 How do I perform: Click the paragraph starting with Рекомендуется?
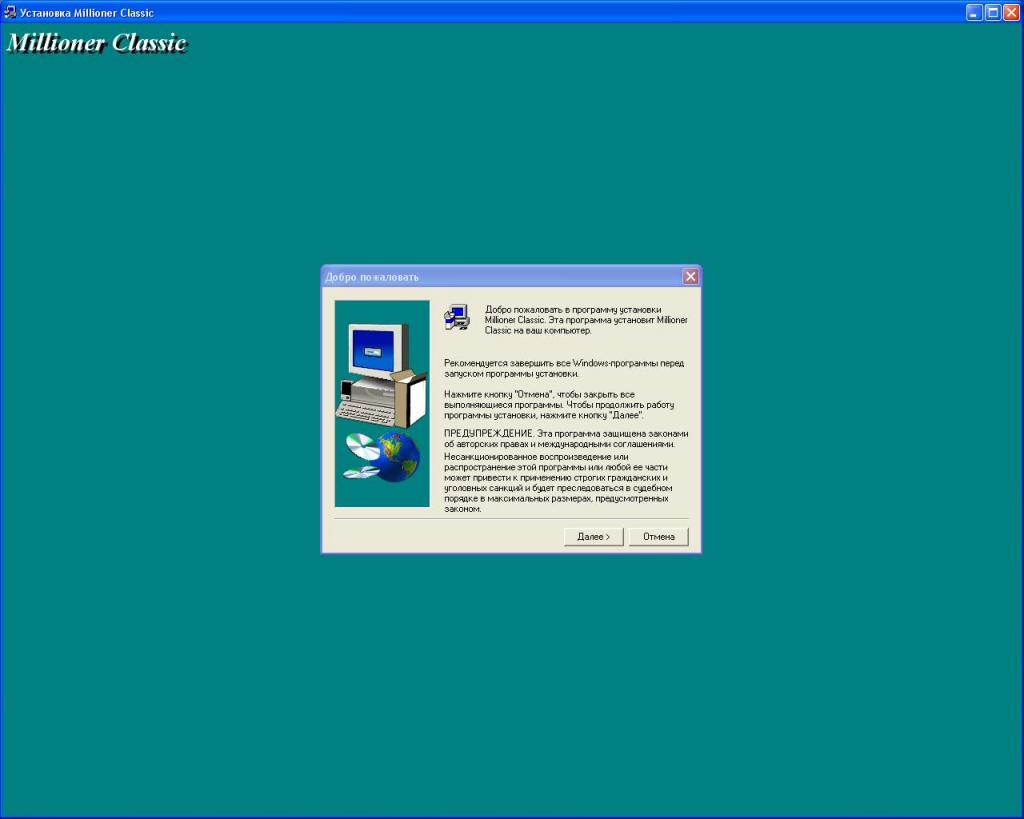click(x=564, y=368)
